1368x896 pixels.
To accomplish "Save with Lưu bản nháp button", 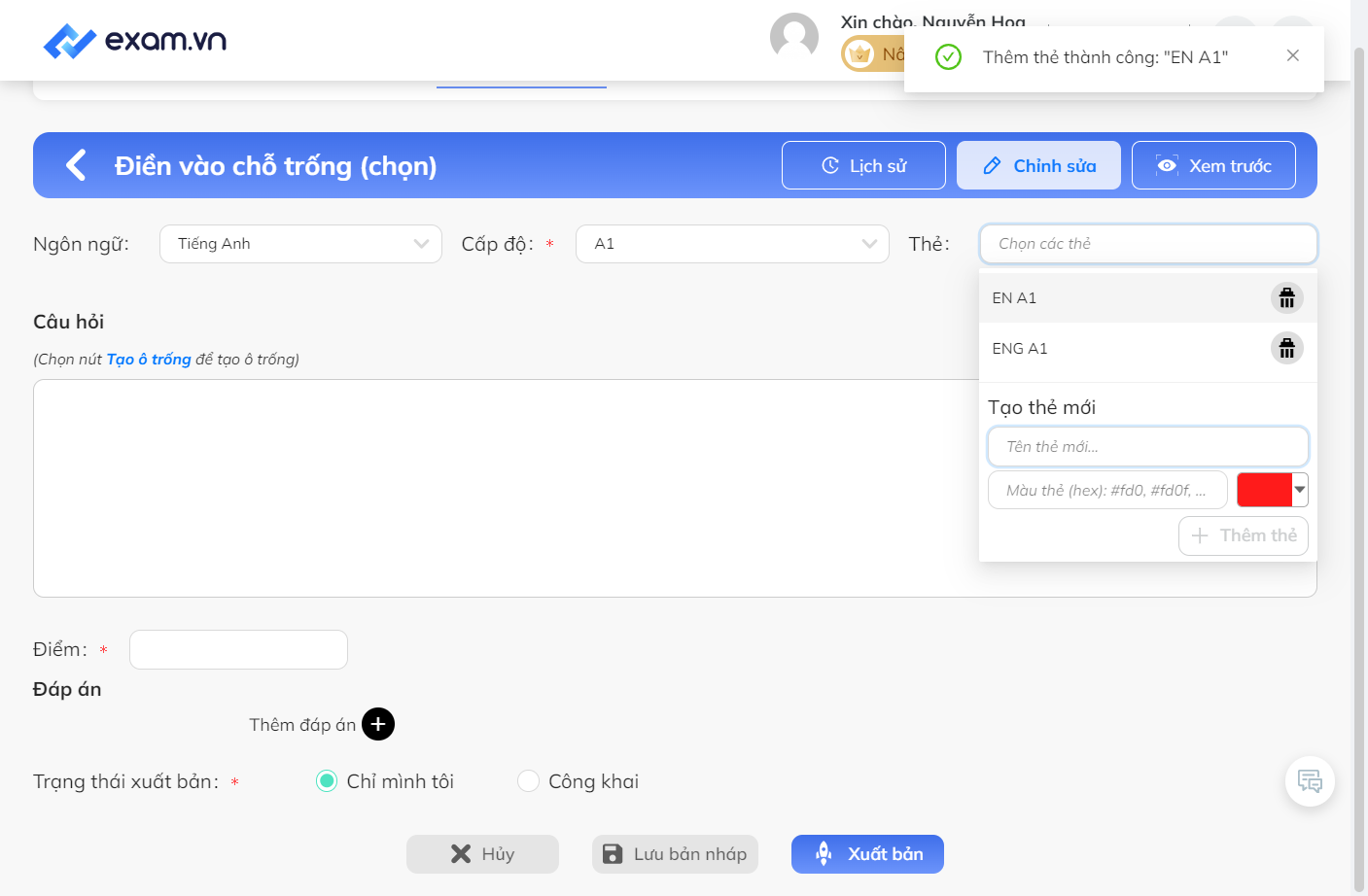I will pos(675,854).
